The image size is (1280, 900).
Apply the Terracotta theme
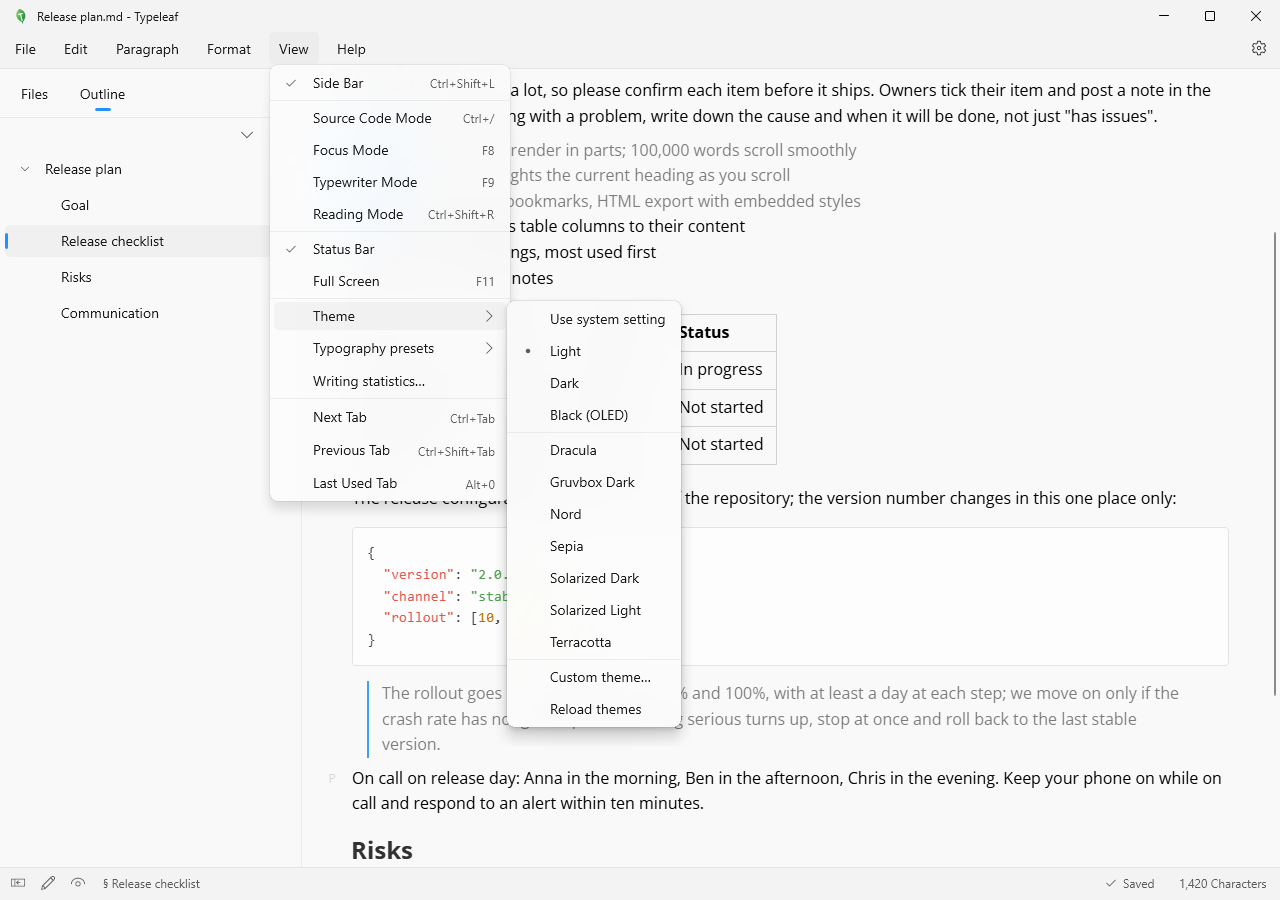coord(594,642)
